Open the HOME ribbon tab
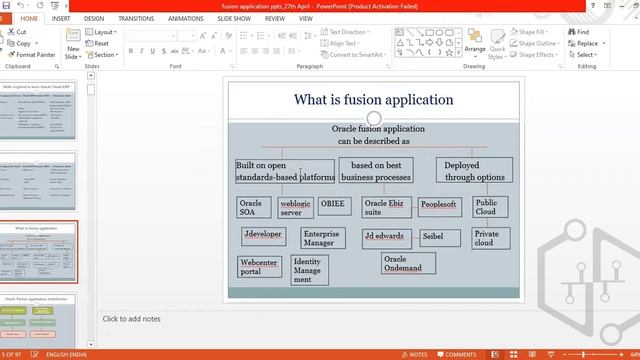Image resolution: width=640 pixels, height=360 pixels. click(x=29, y=18)
